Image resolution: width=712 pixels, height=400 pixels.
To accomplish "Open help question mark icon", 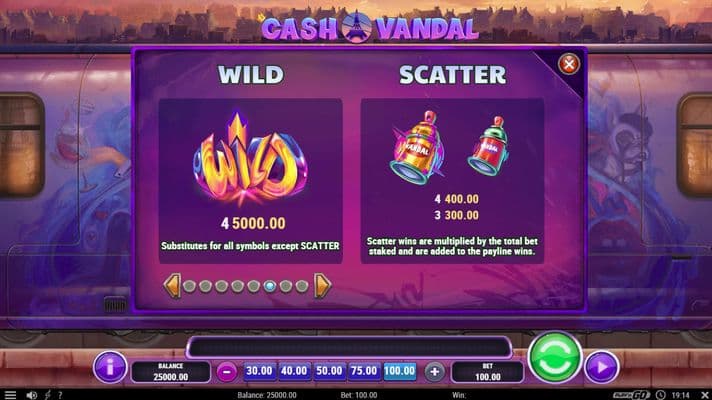I will point(60,395).
